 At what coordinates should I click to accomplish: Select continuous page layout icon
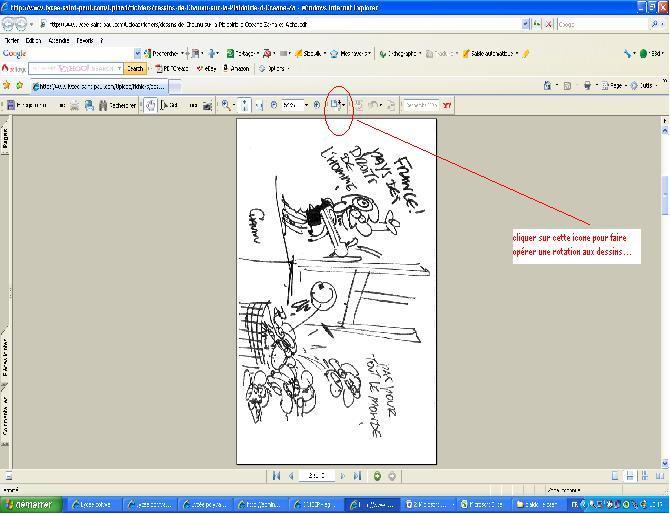coord(629,476)
